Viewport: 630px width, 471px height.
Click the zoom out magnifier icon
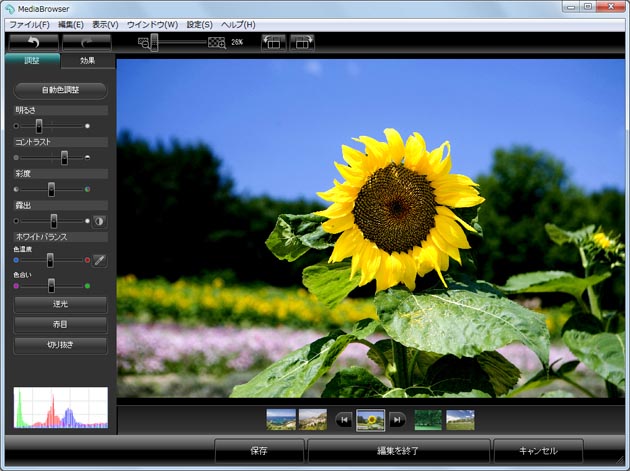[x=143, y=43]
